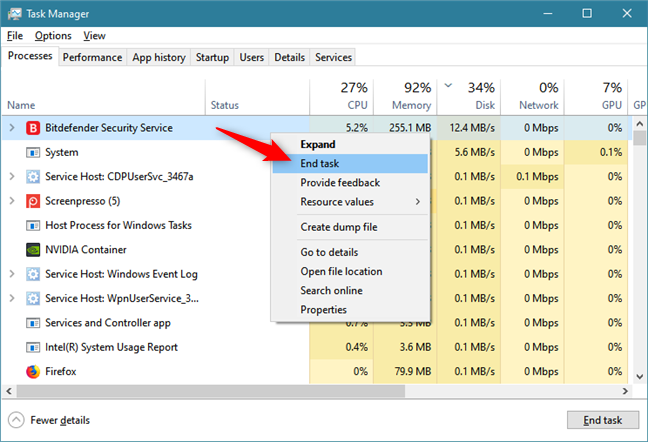Switch to the Performance tab
Viewport: 648px width, 442px height.
pyautogui.click(x=92, y=57)
